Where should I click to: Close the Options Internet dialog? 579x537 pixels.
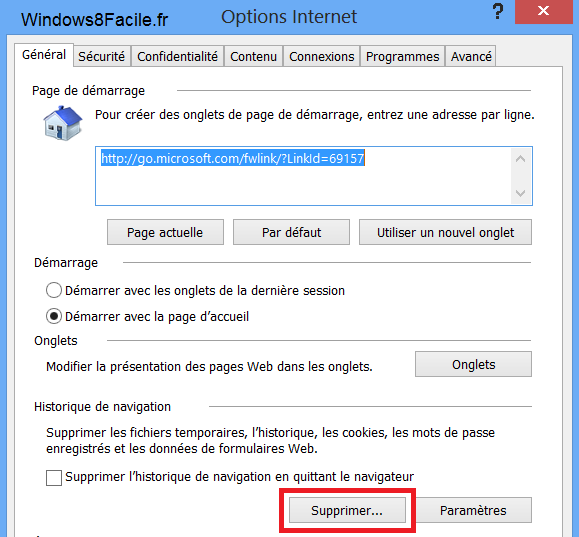coord(544,11)
